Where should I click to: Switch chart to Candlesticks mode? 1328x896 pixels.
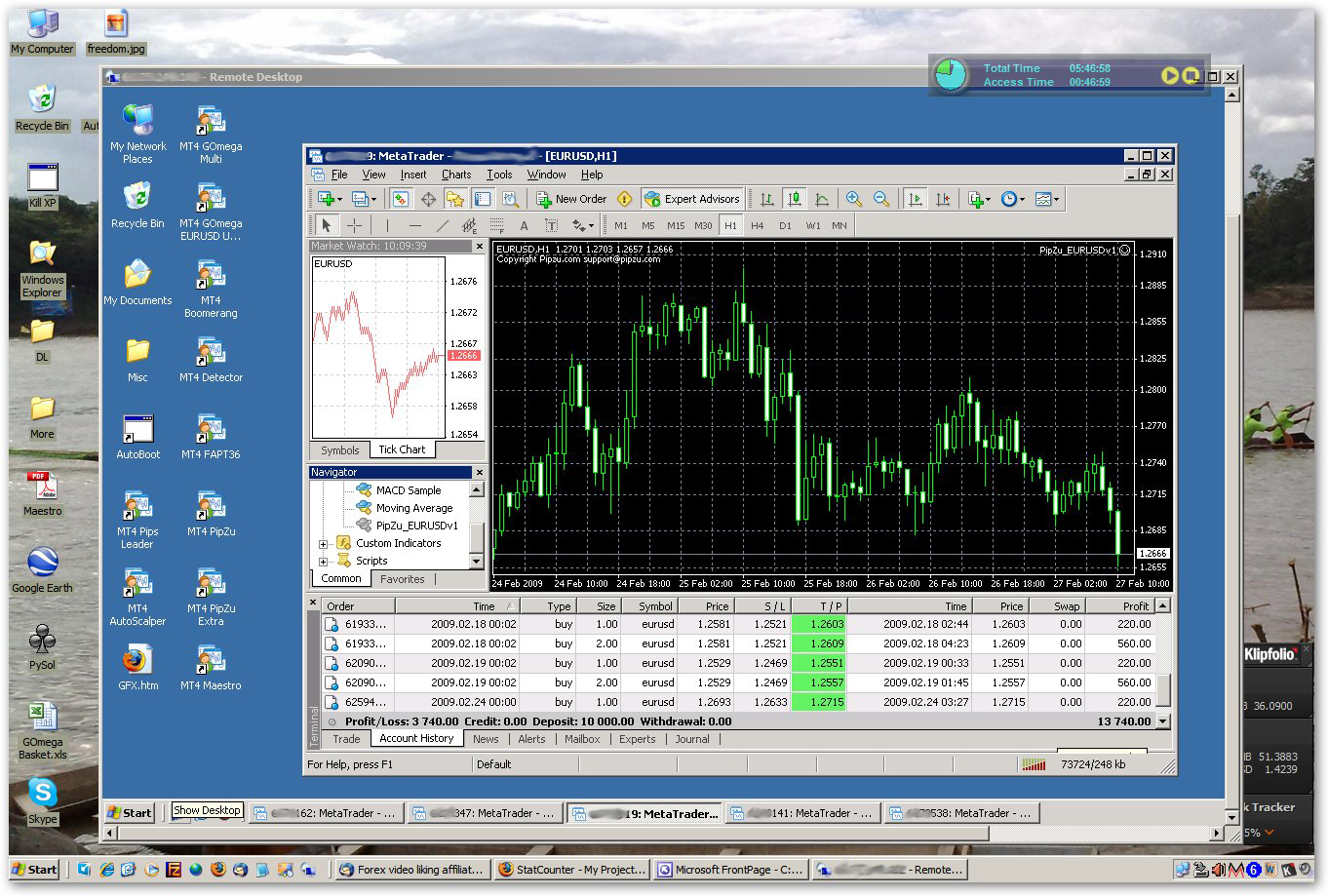795,199
